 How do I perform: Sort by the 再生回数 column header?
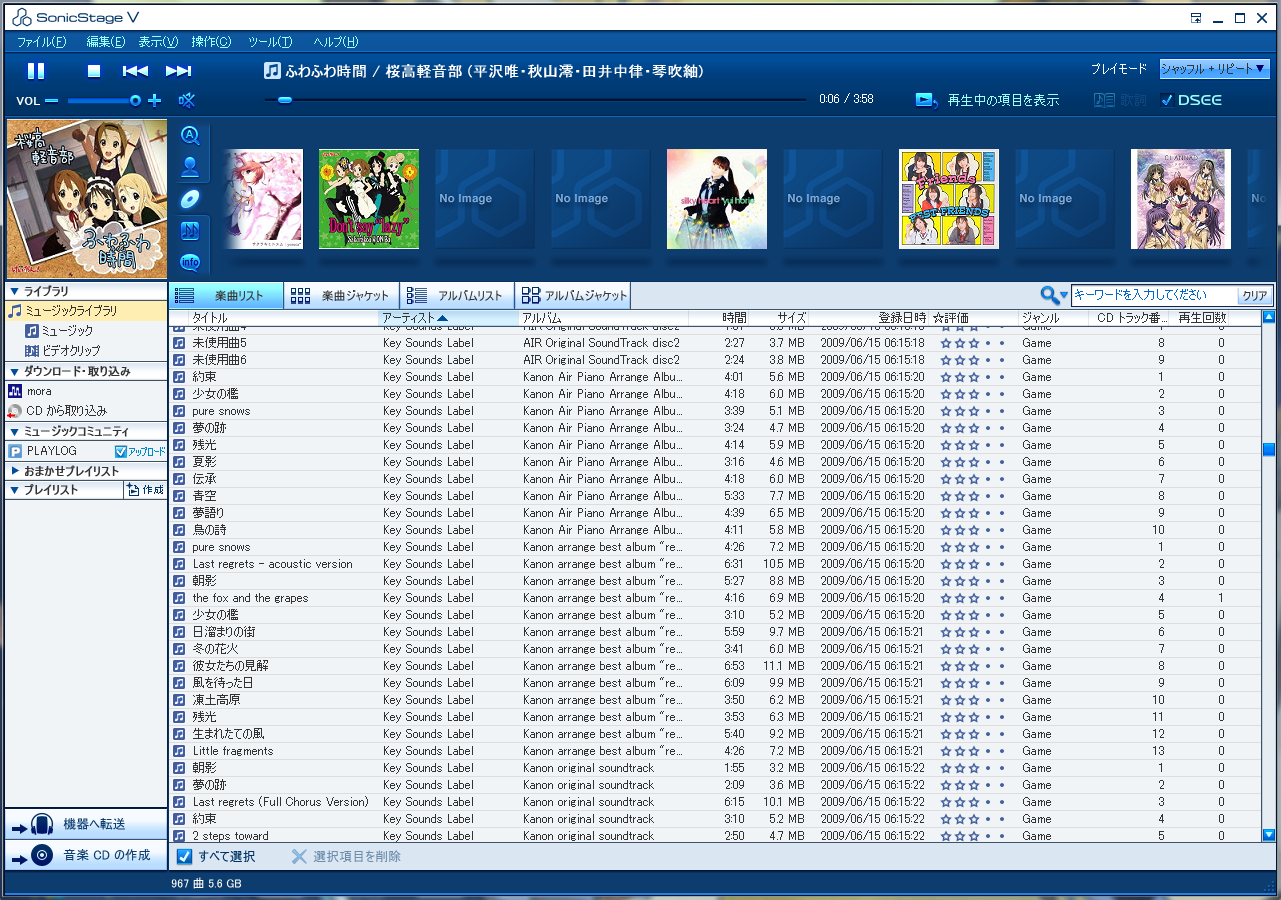1201,318
